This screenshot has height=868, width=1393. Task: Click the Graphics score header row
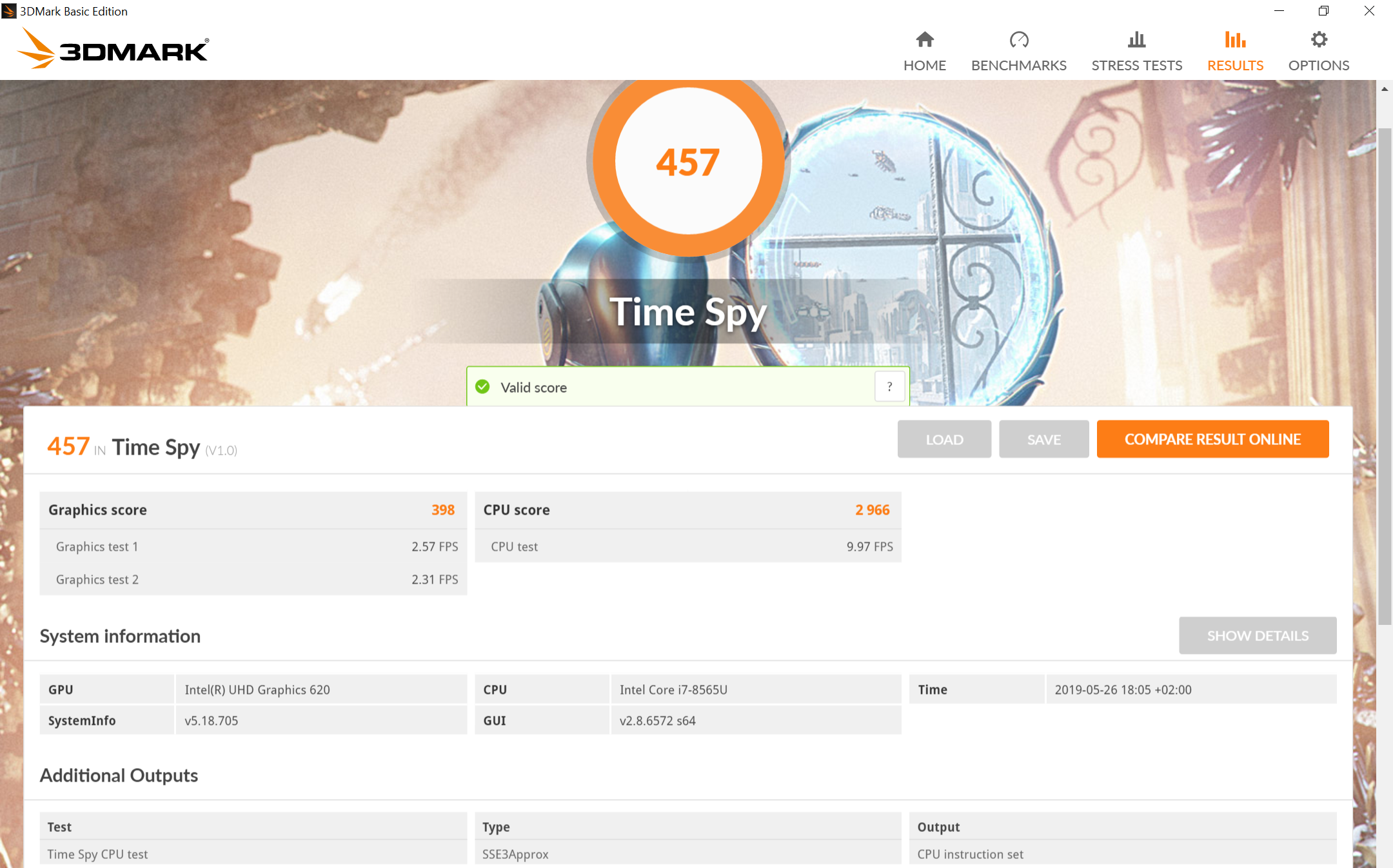click(x=252, y=510)
